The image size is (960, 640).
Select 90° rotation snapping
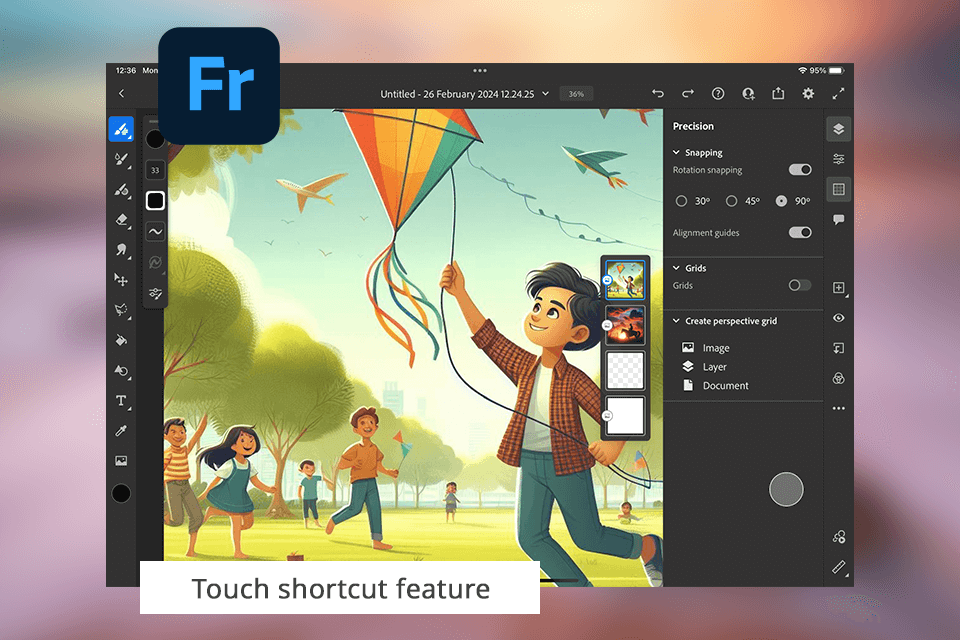pyautogui.click(x=781, y=201)
